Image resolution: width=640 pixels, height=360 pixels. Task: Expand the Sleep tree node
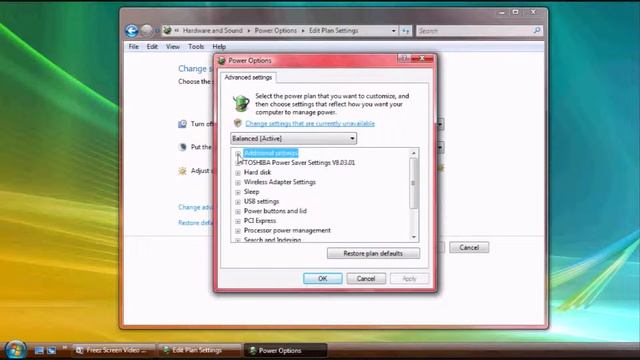coord(238,192)
